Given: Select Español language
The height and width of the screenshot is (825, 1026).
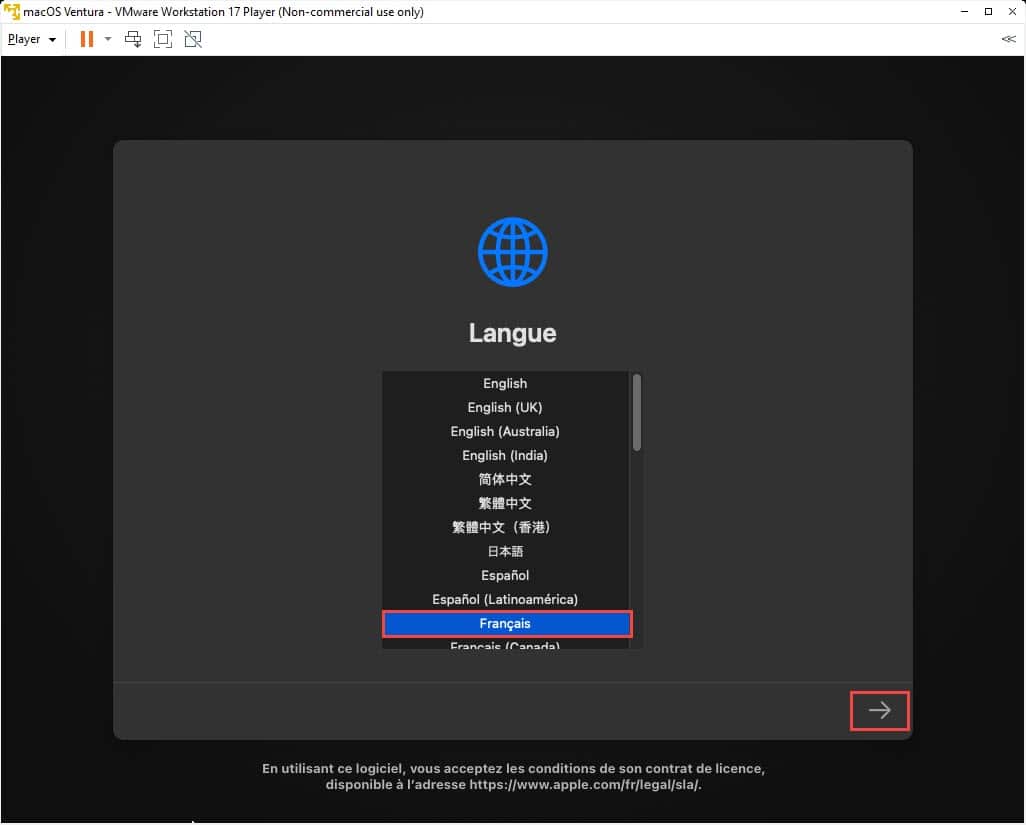Looking at the screenshot, I should (505, 576).
